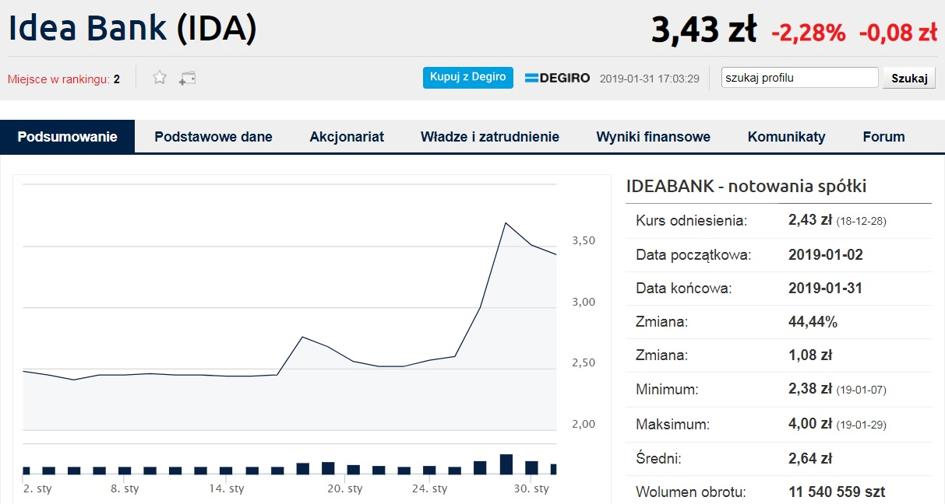Click Średni value 2,64 zł
The height and width of the screenshot is (504, 945).
pyautogui.click(x=810, y=459)
